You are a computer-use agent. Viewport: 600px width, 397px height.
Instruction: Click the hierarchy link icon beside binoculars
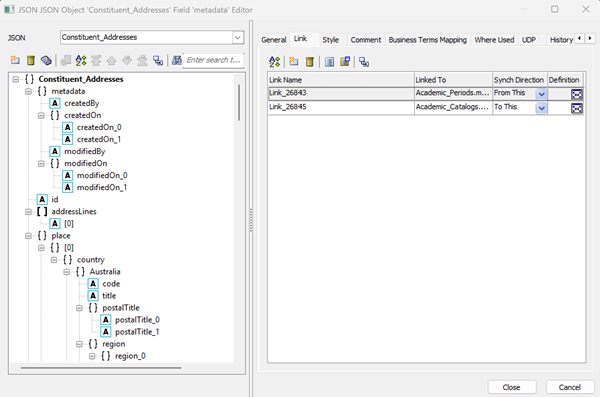pyautogui.click(x=158, y=60)
